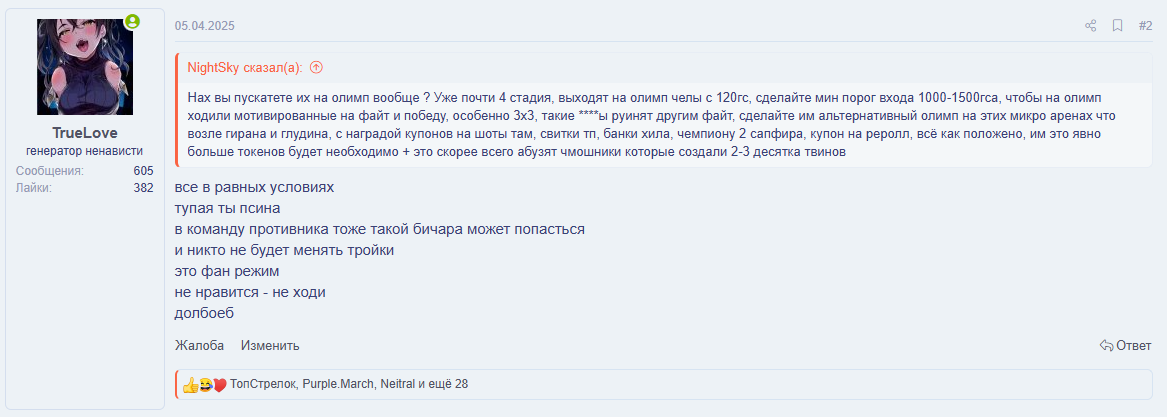Click TrueLove's avatar image
This screenshot has height=417, width=1167.
(x=85, y=67)
